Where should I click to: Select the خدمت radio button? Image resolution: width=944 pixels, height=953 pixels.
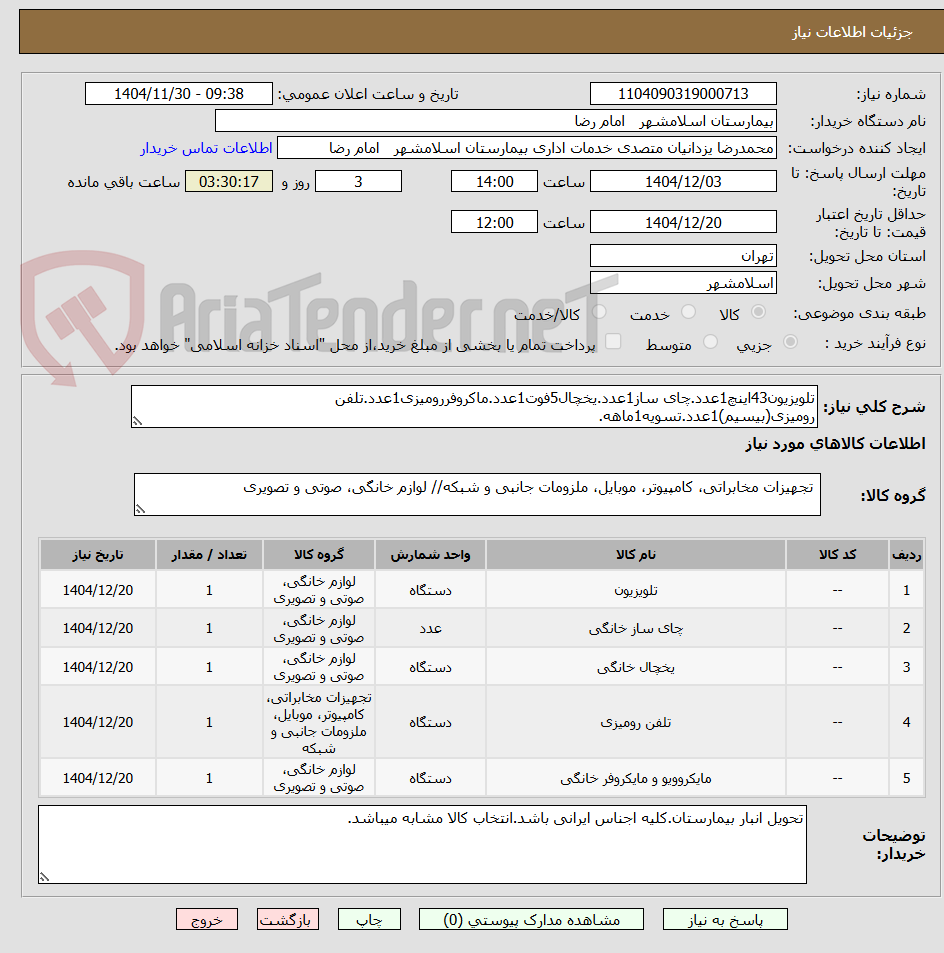688,312
